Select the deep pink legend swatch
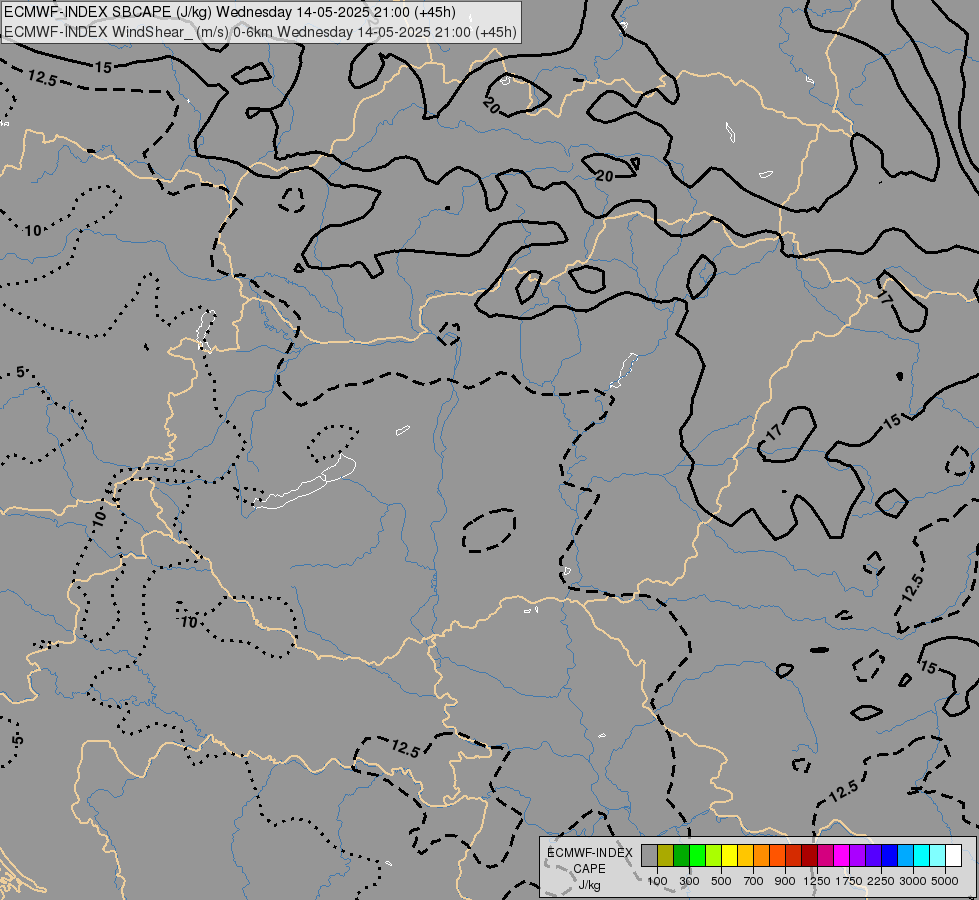The height and width of the screenshot is (900, 979). point(825,855)
